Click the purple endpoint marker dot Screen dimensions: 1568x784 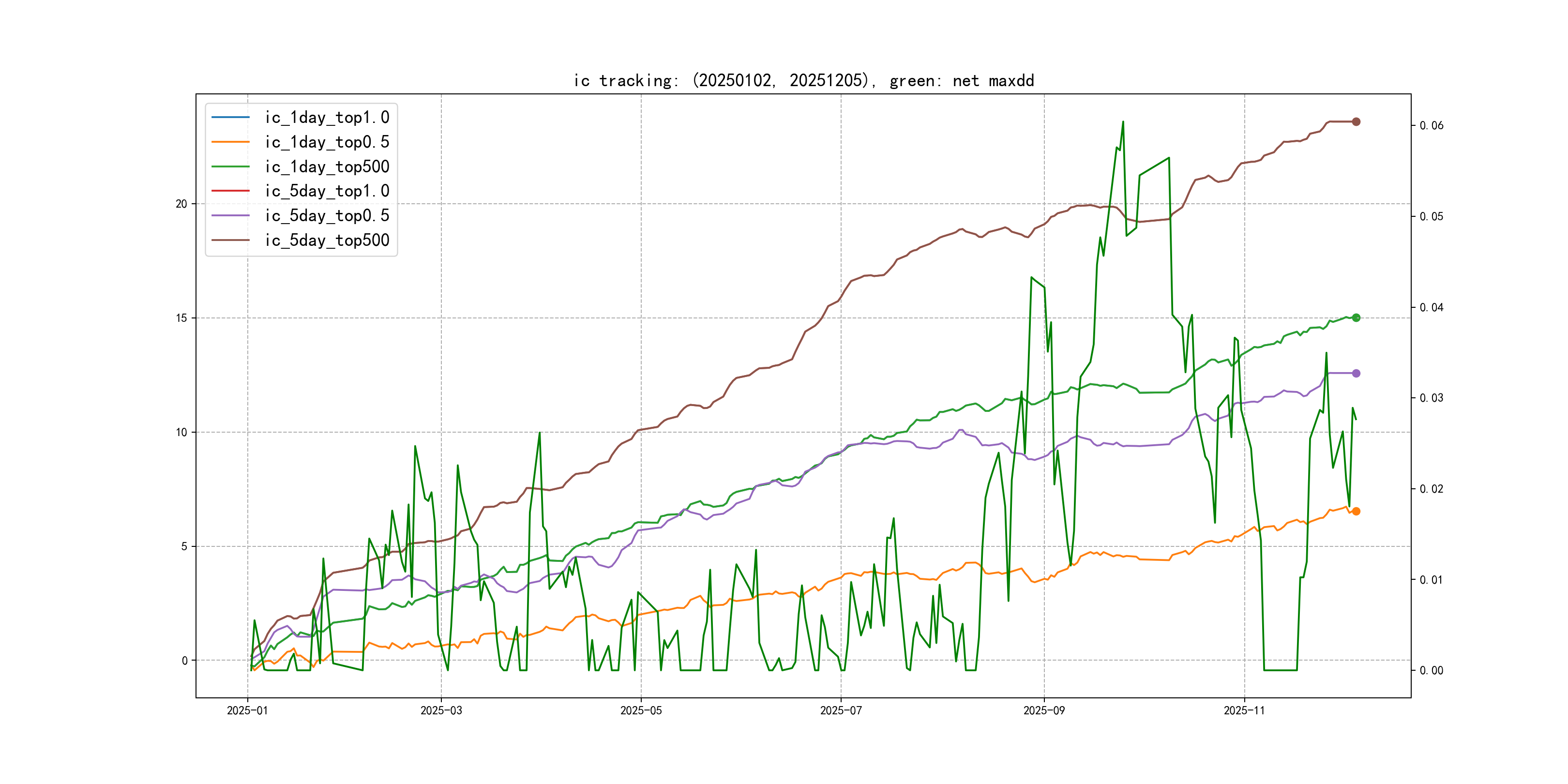click(1356, 373)
